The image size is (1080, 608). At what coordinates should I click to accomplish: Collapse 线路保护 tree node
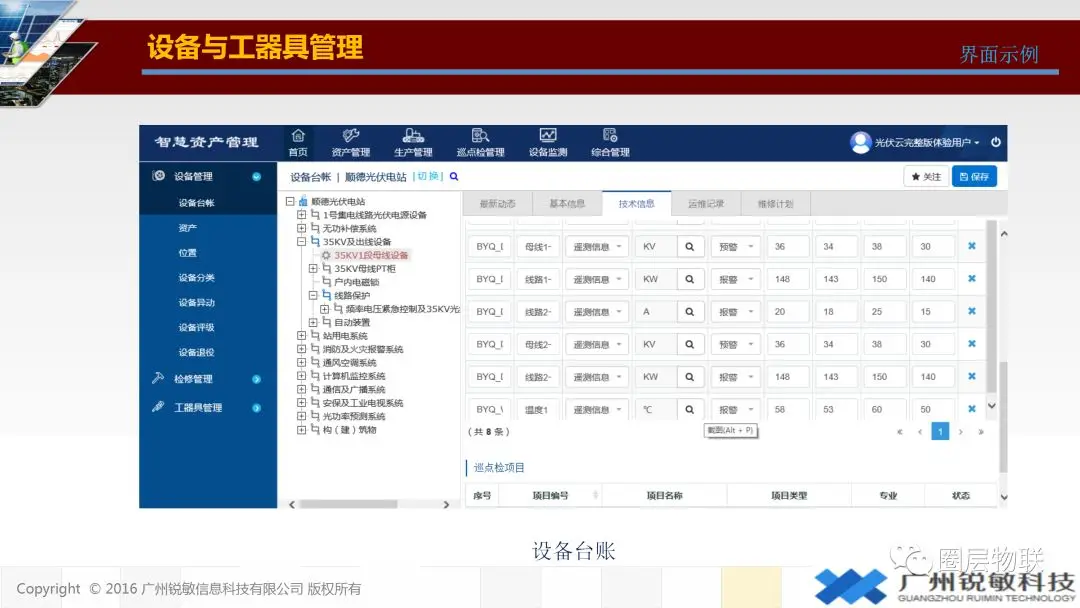pos(313,295)
